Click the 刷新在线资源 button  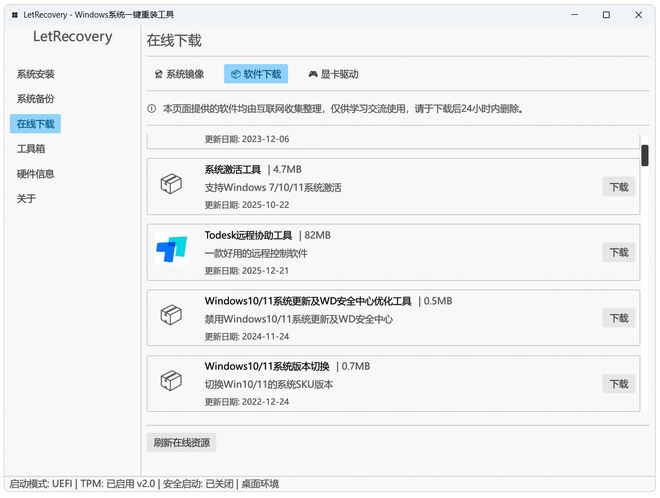181,442
